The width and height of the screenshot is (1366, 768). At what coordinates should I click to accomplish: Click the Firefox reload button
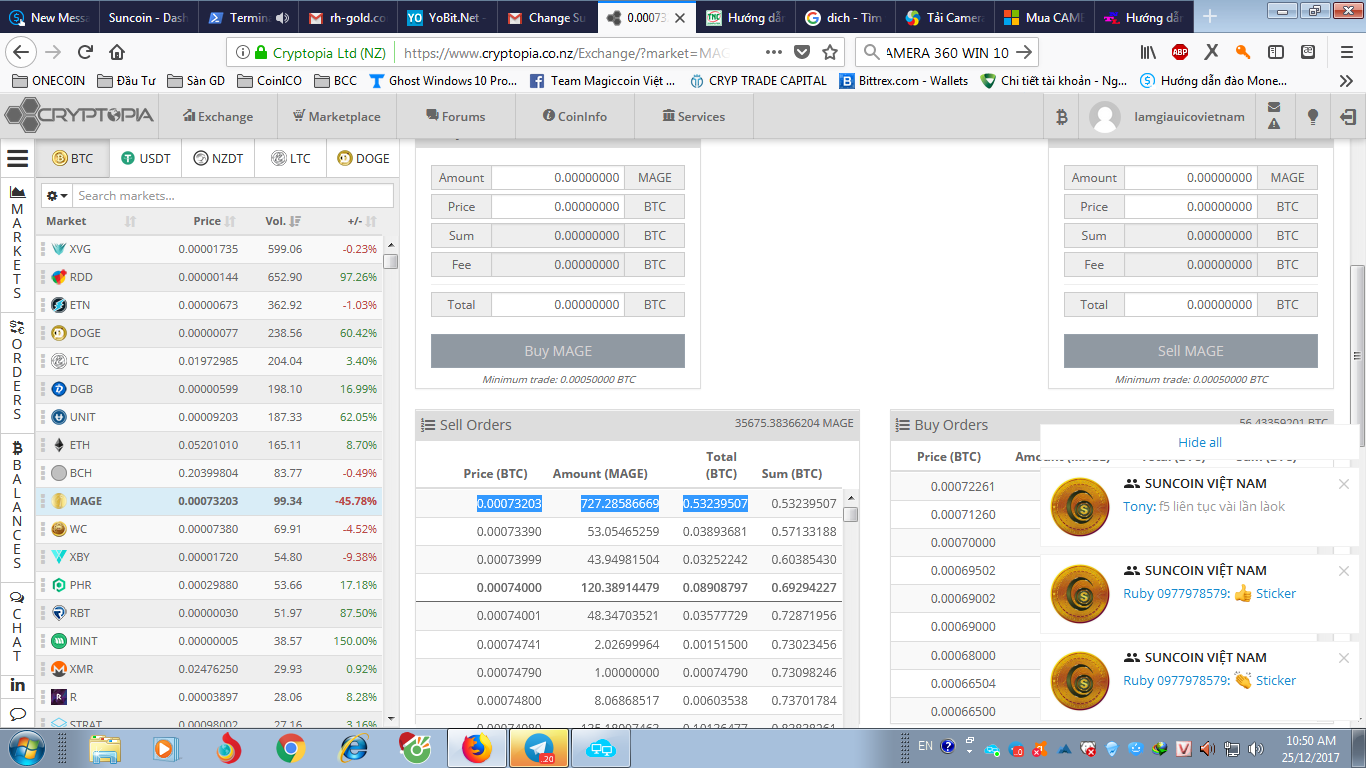(x=85, y=52)
